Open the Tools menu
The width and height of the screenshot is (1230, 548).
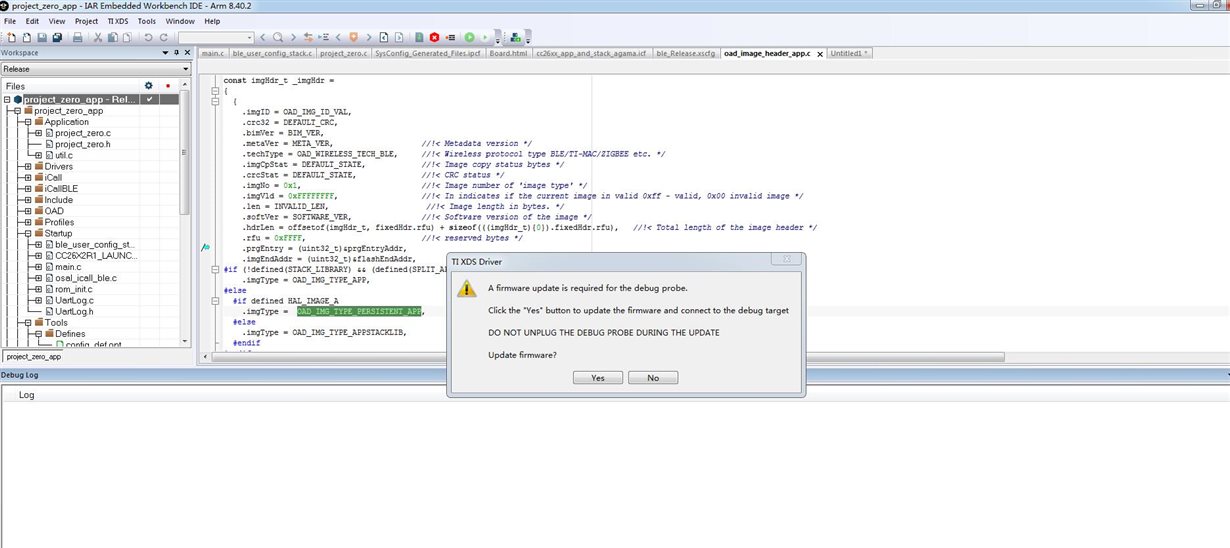tap(147, 20)
